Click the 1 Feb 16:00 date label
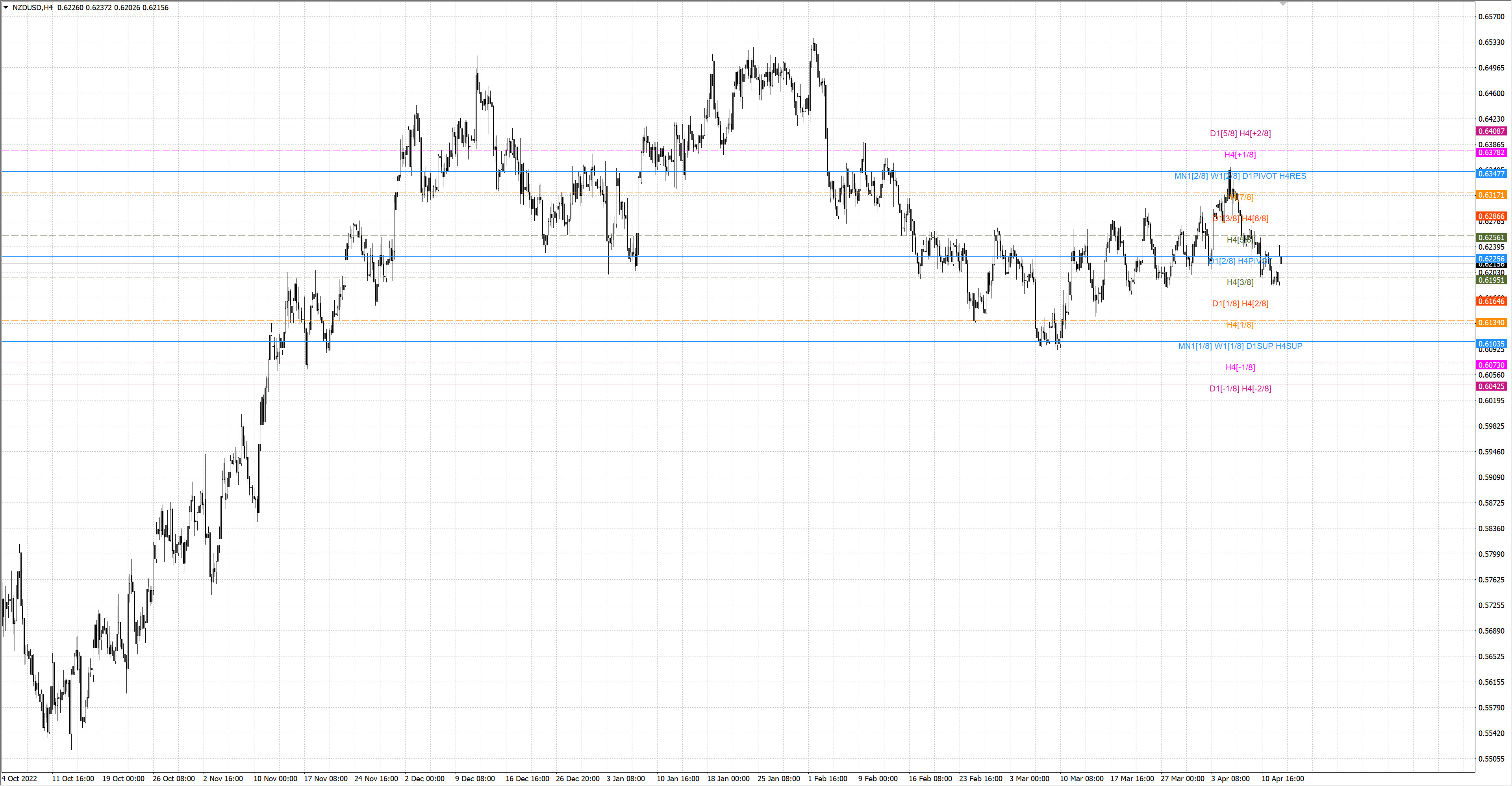The image size is (1512, 786). point(828,779)
